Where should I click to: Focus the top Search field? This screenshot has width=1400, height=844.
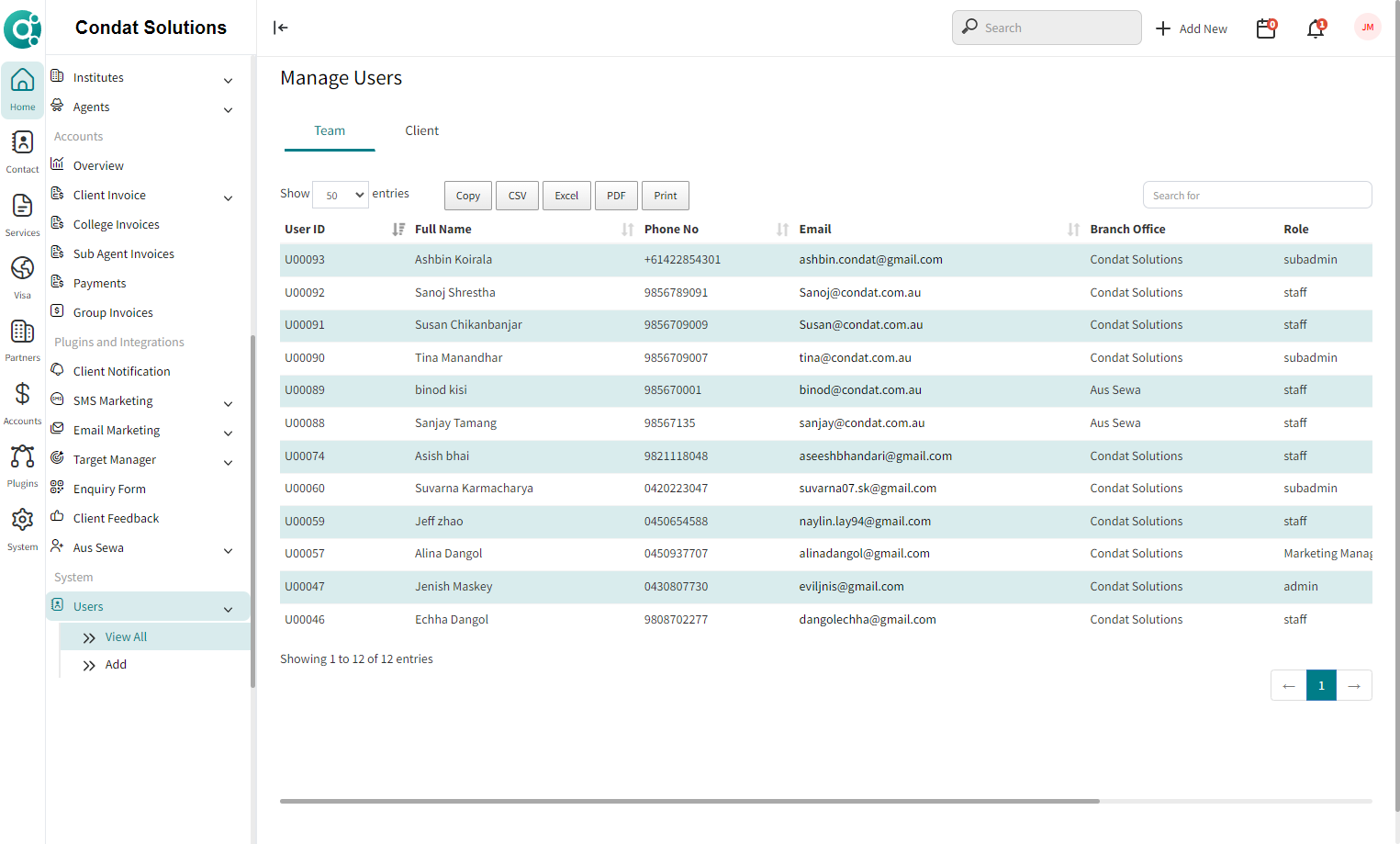tap(1047, 28)
